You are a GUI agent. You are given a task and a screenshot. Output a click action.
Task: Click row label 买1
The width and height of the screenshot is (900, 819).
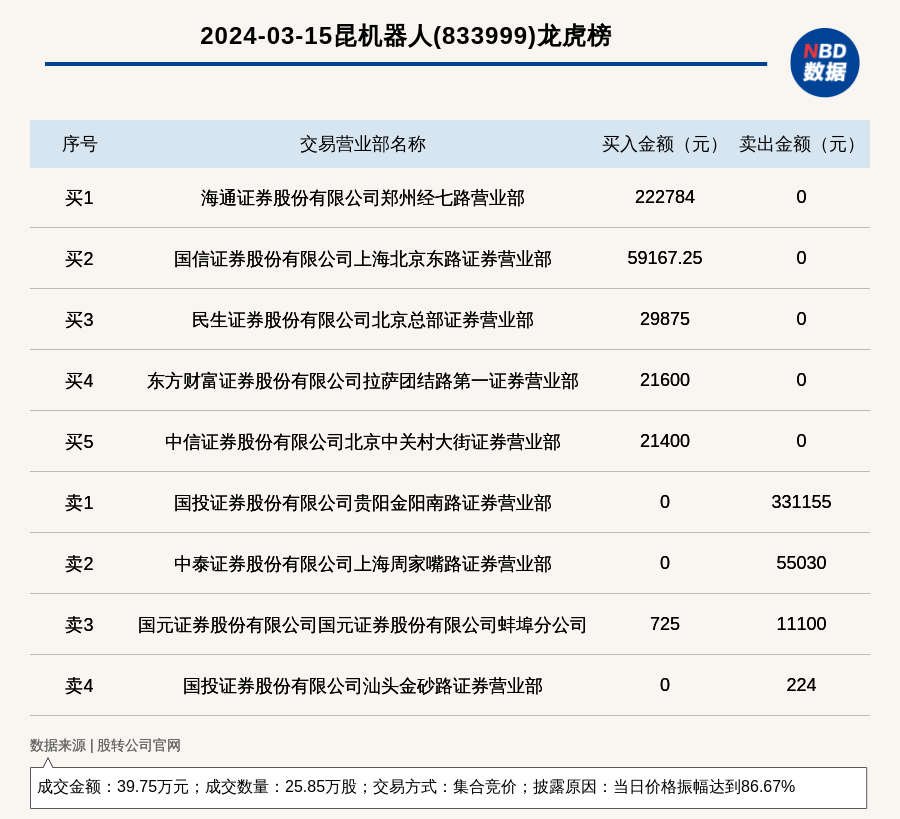(x=79, y=198)
